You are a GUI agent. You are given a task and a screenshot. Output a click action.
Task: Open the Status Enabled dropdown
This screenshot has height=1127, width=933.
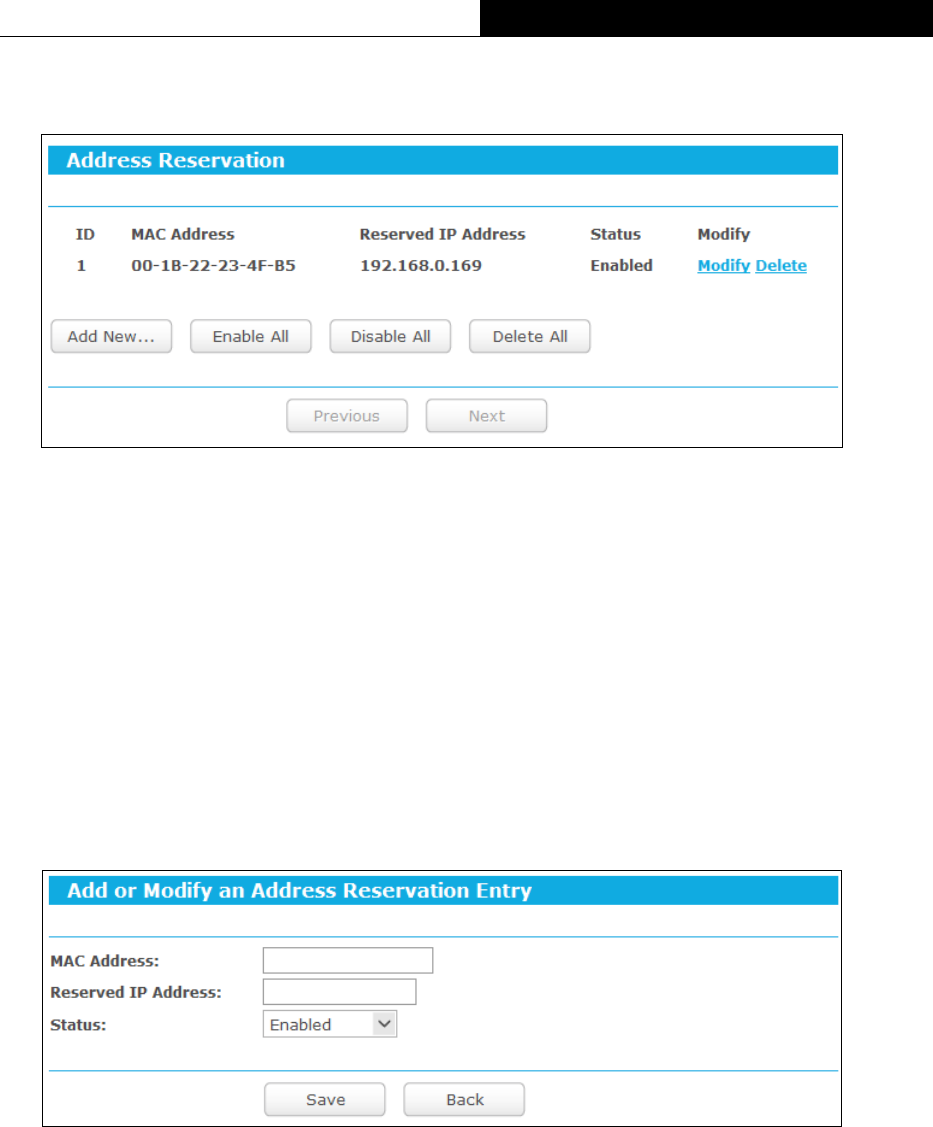[330, 1024]
